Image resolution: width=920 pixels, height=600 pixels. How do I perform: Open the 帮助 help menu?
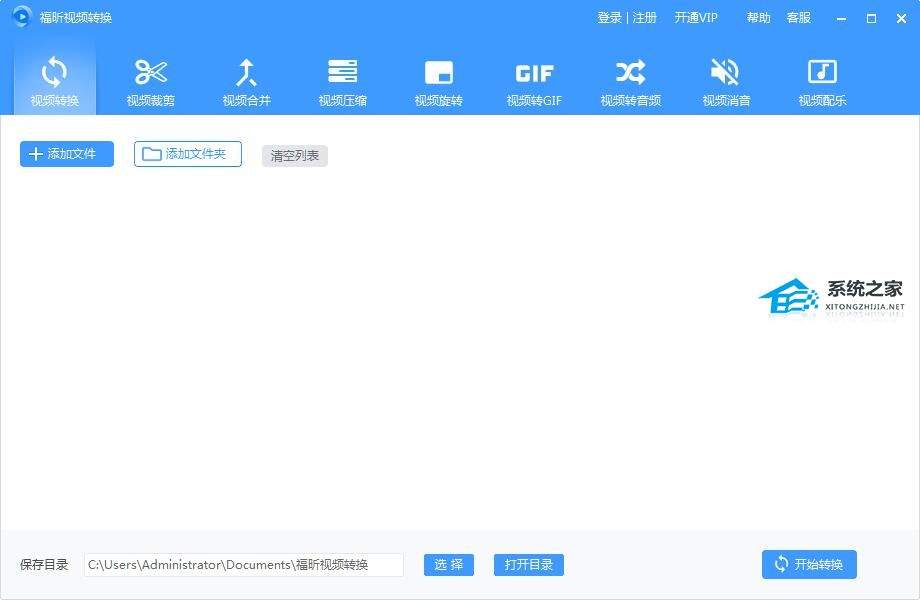[758, 18]
